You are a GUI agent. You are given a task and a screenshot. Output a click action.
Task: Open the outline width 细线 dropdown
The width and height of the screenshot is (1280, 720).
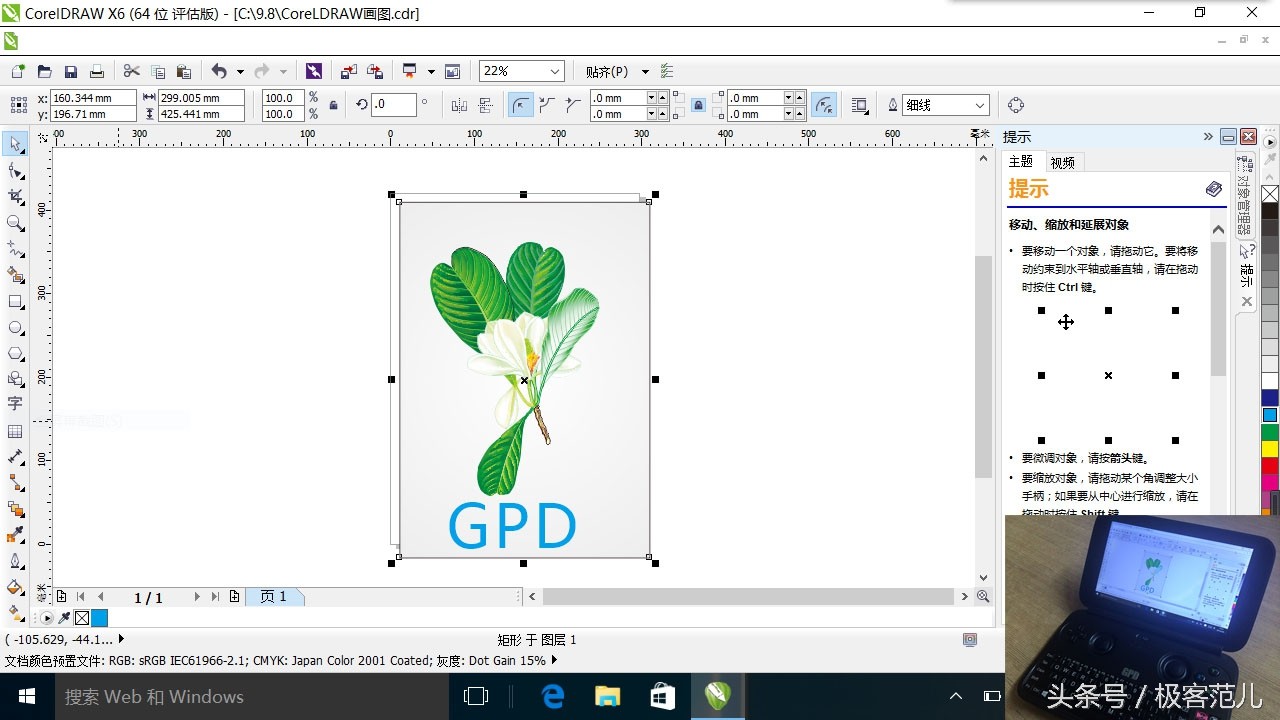[x=980, y=105]
